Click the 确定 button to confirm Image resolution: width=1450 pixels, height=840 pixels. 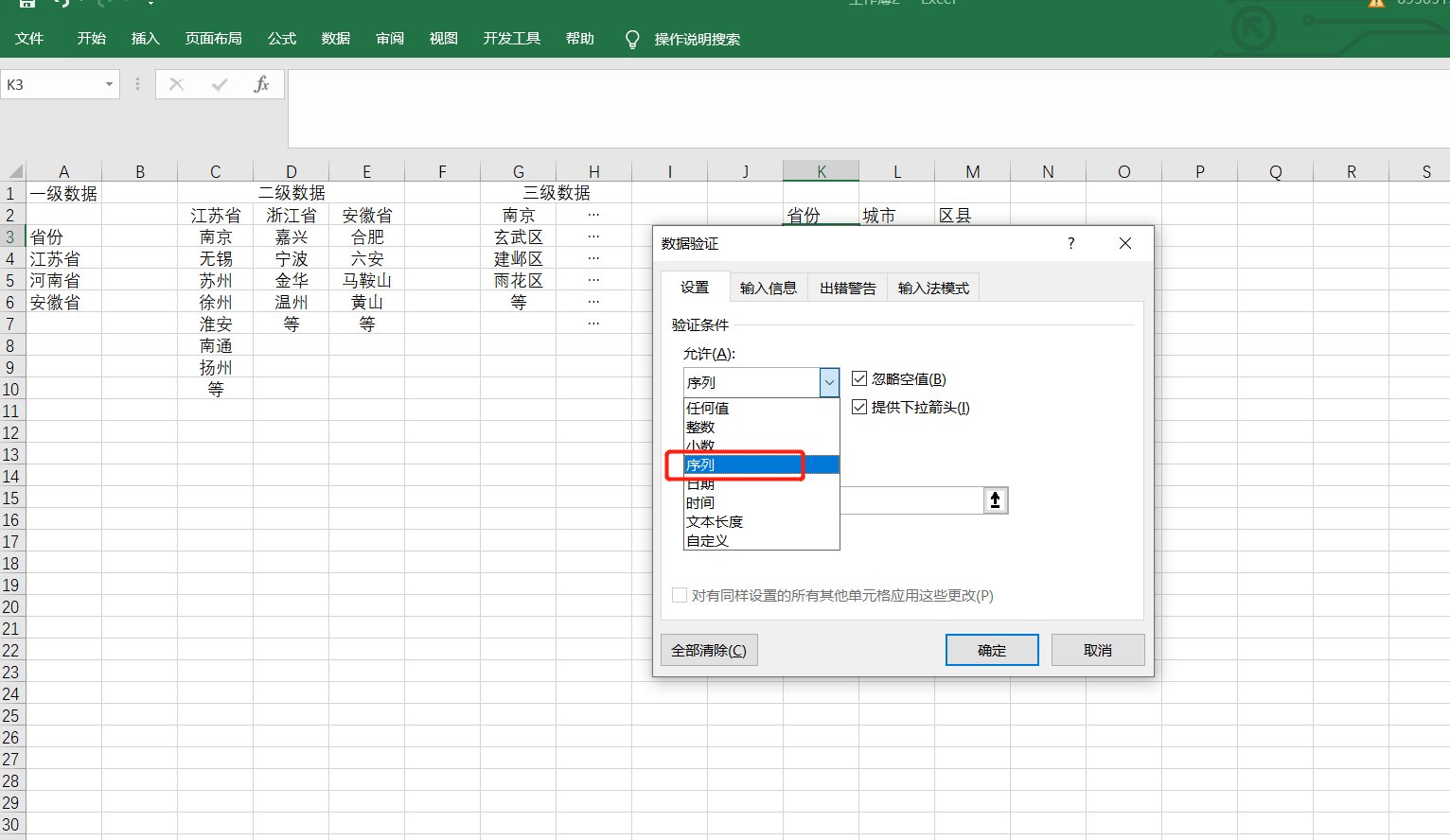click(x=991, y=650)
